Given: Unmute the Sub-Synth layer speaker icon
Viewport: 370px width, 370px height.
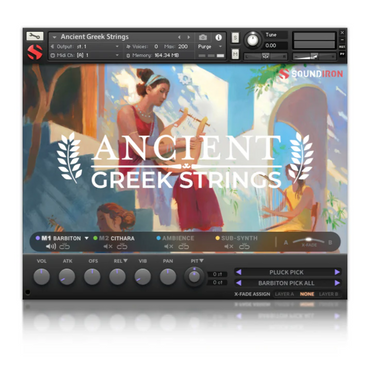Looking at the screenshot, I should pyautogui.click(x=228, y=247).
